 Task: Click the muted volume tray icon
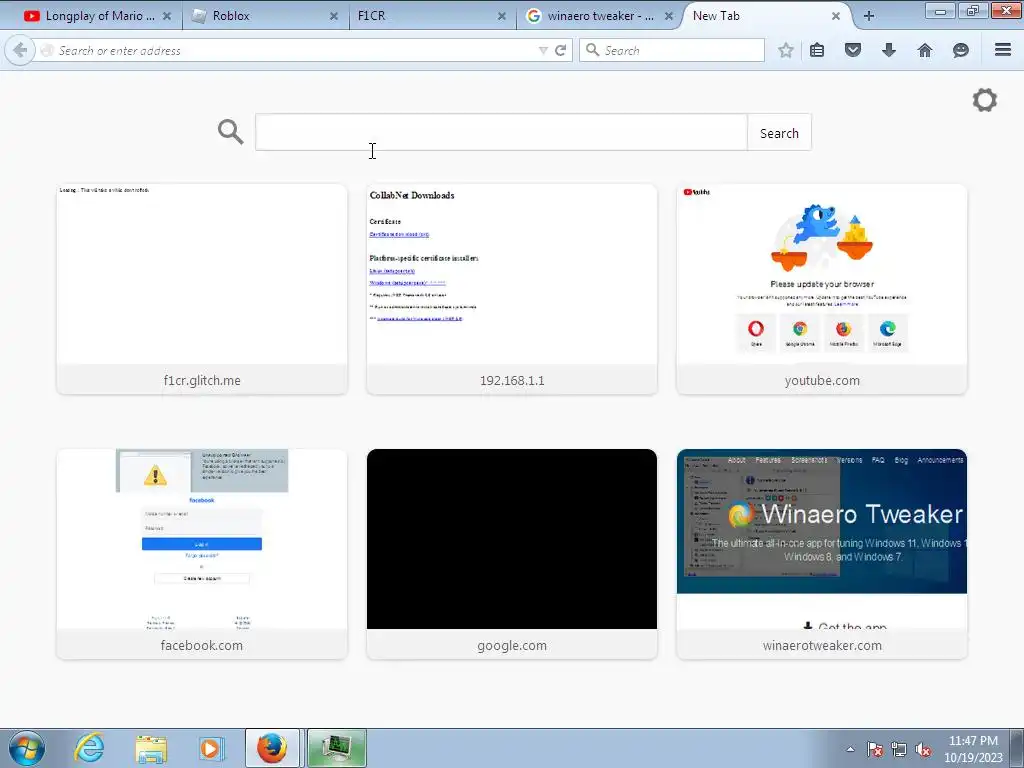(x=923, y=750)
